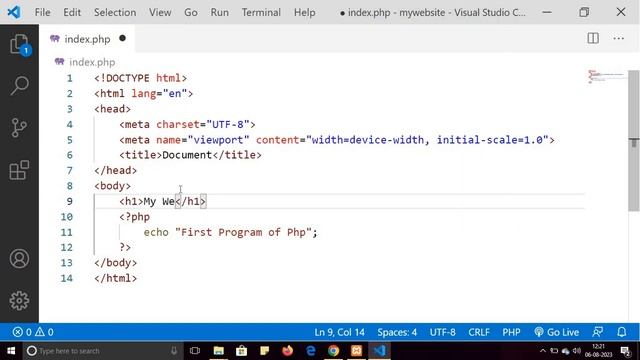
Task: Click the VS Code logo icon
Action: tap(14, 12)
